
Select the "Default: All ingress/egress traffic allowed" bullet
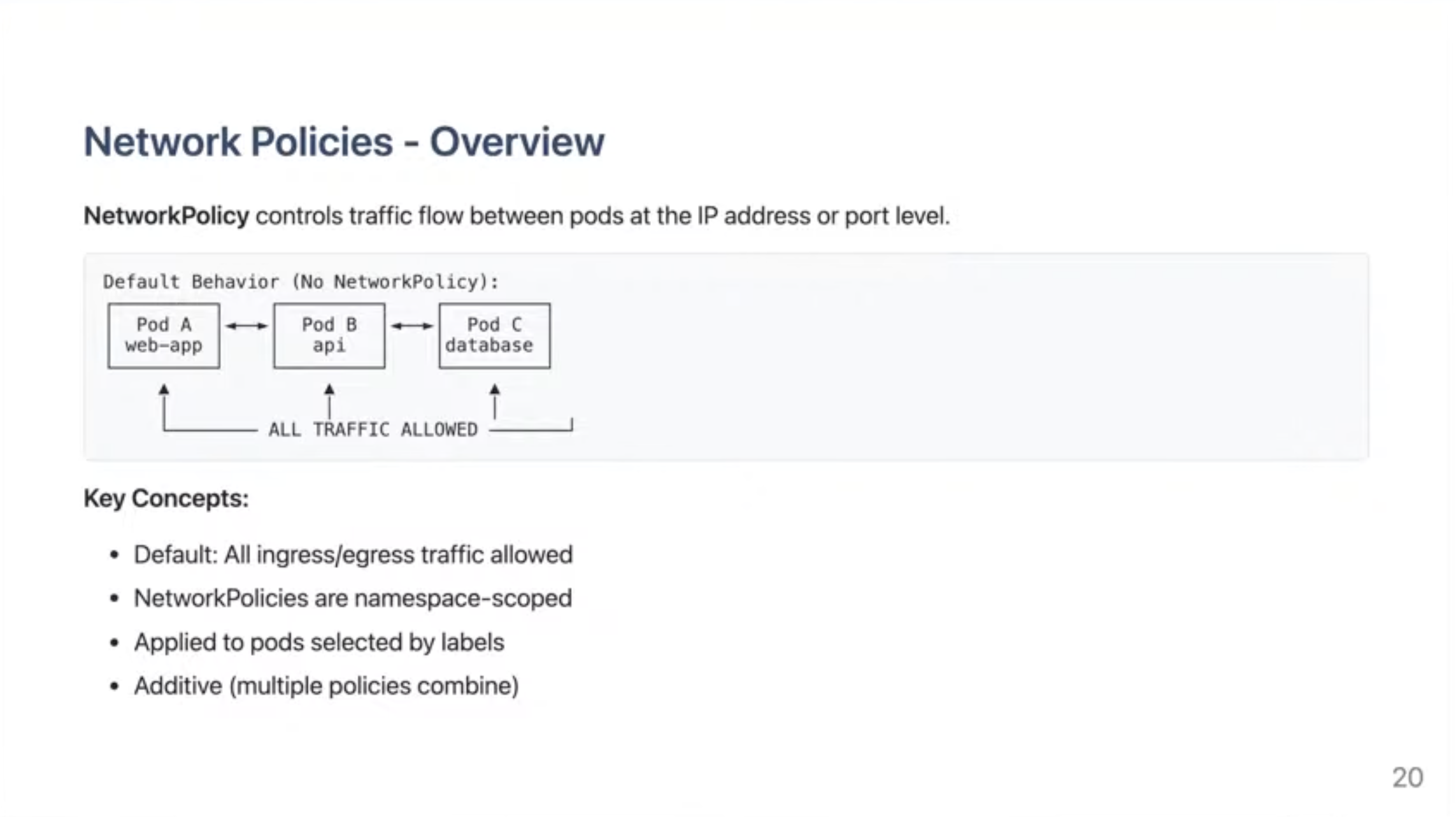353,554
